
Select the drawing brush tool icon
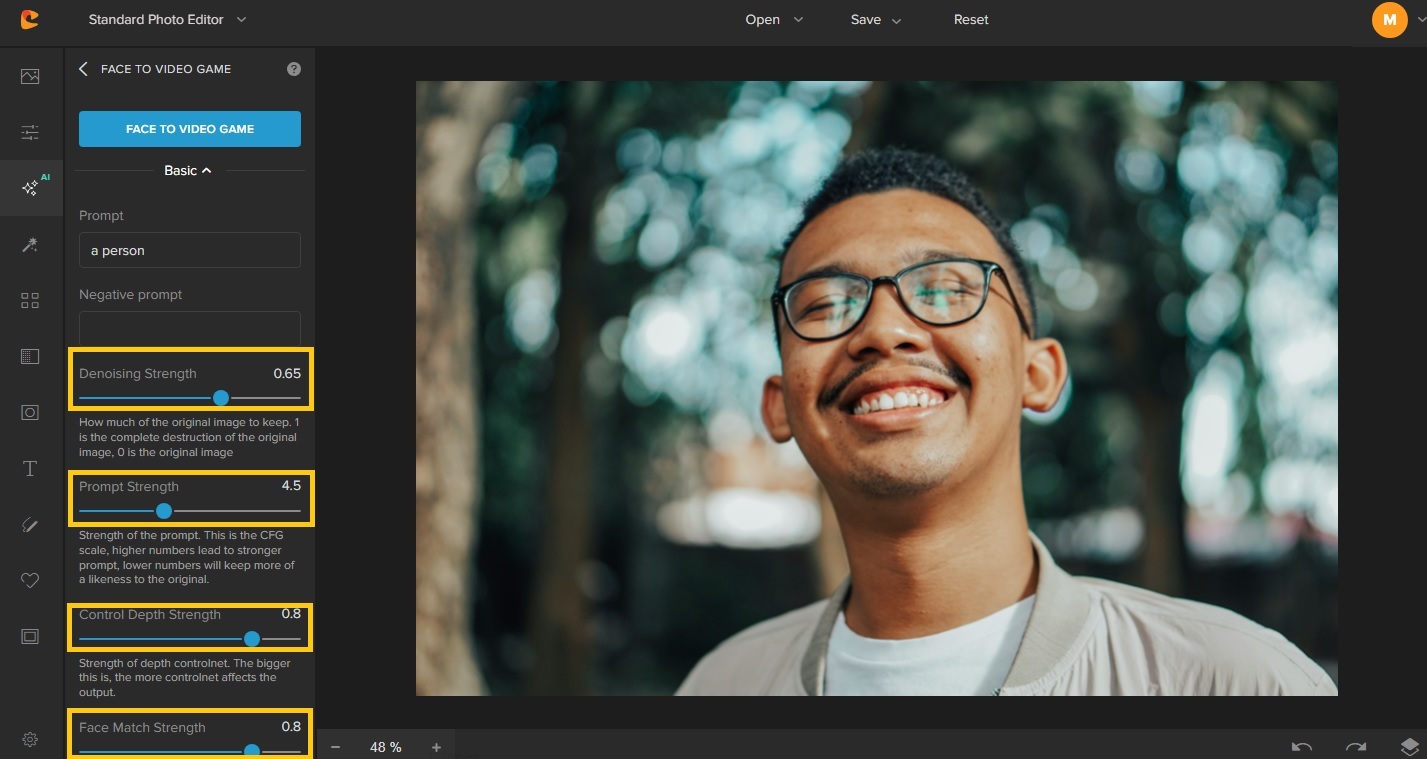[30, 525]
